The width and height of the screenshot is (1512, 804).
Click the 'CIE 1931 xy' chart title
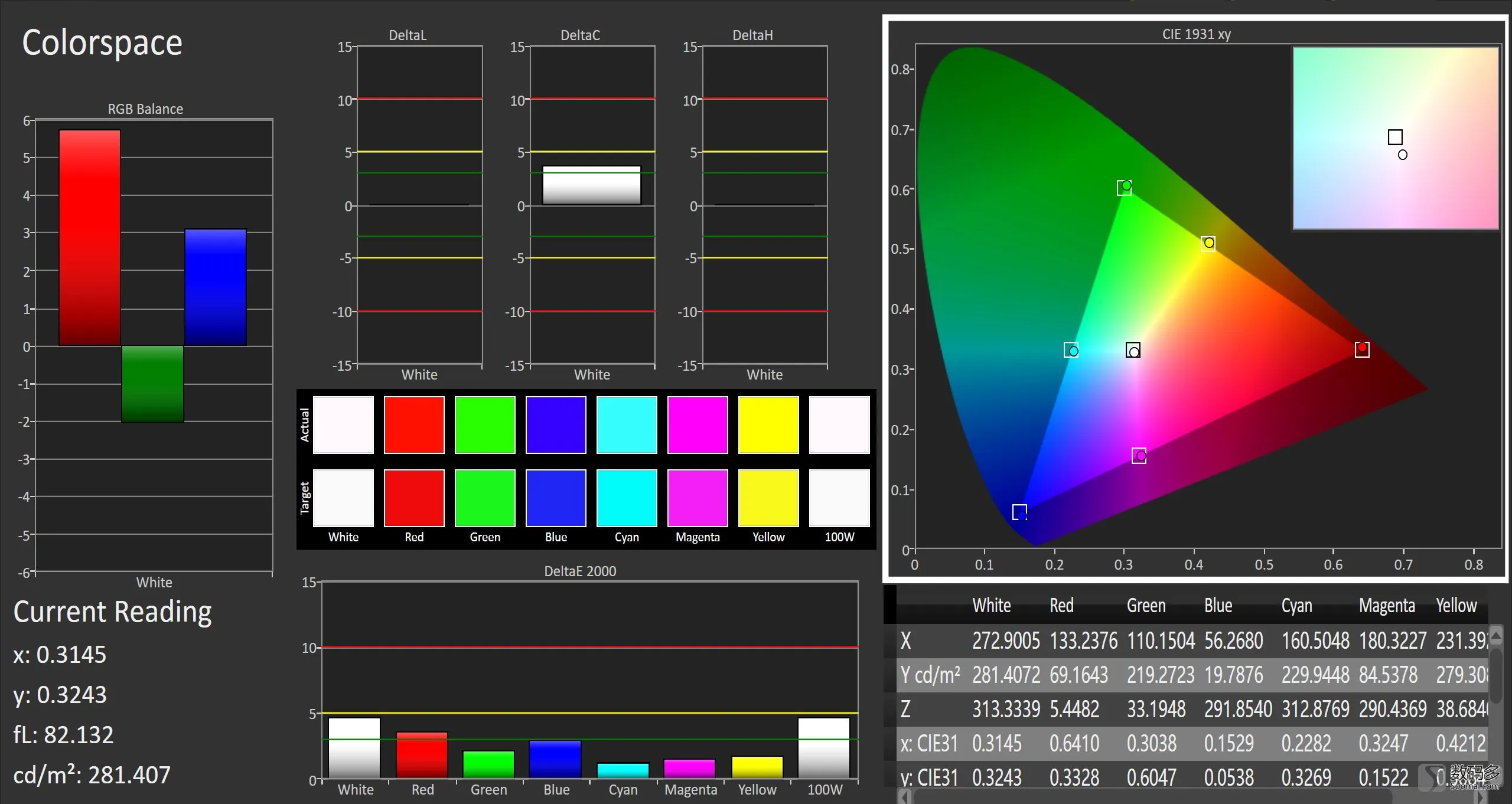(1197, 34)
